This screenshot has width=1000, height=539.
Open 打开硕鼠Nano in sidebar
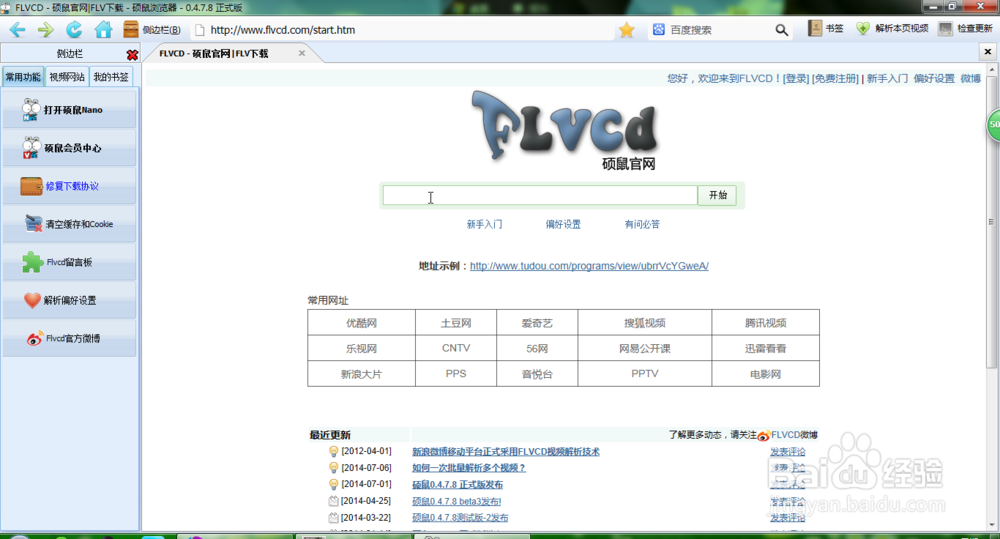[70, 110]
